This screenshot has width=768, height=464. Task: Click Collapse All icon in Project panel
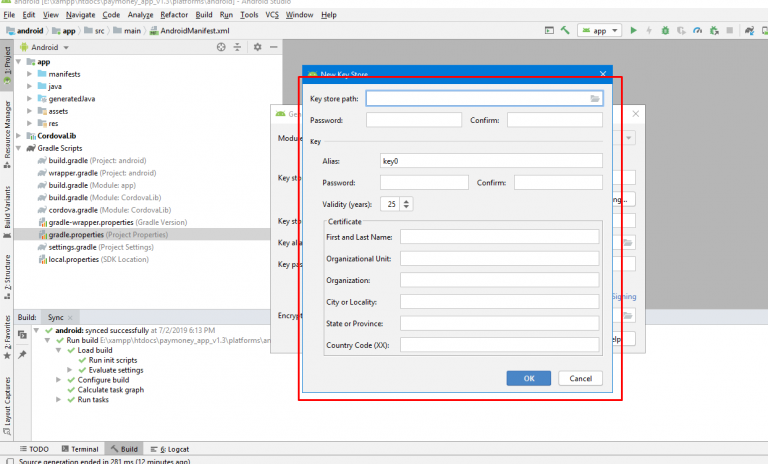coord(237,47)
